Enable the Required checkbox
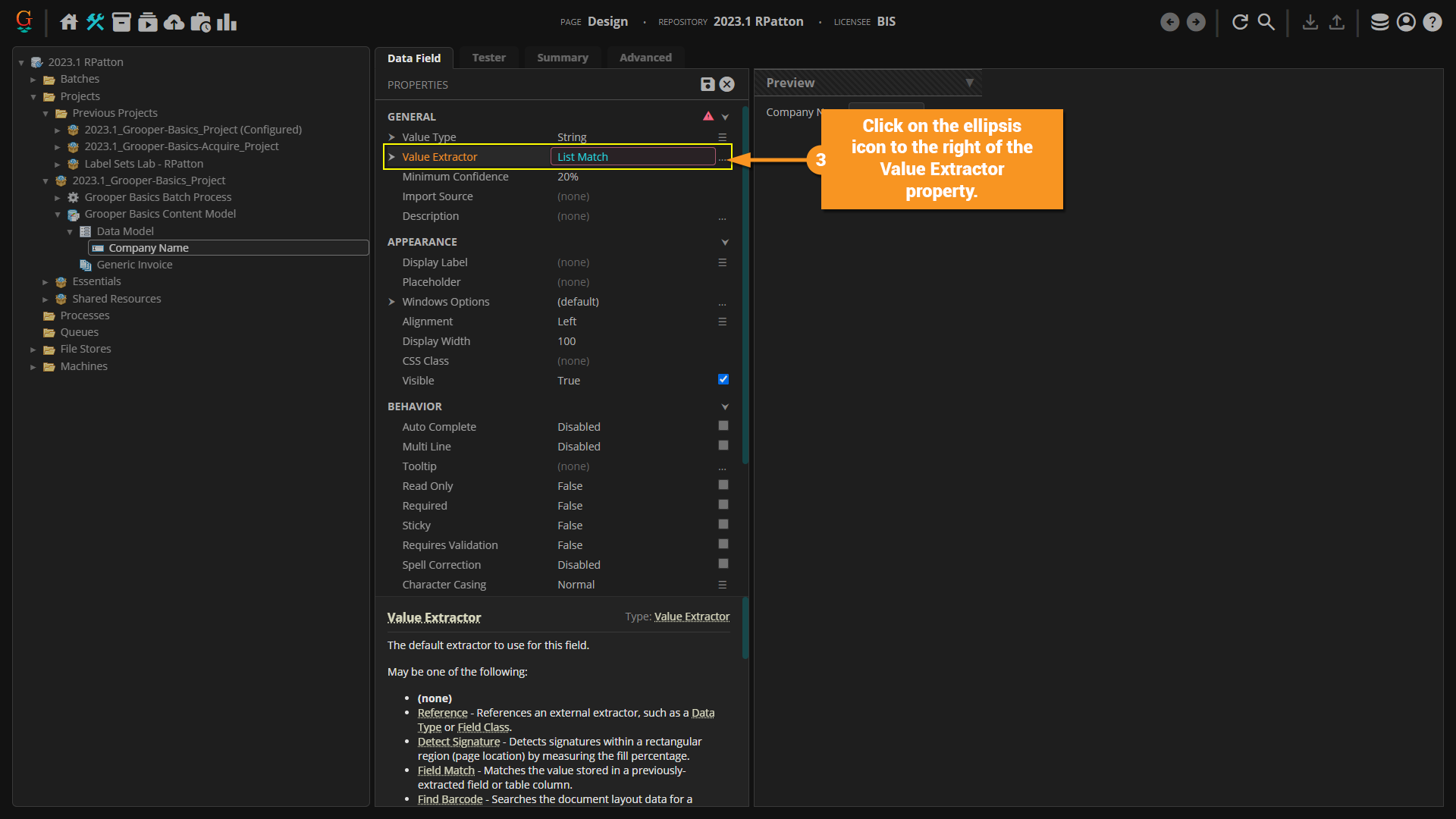The image size is (1456, 819). pos(723,505)
